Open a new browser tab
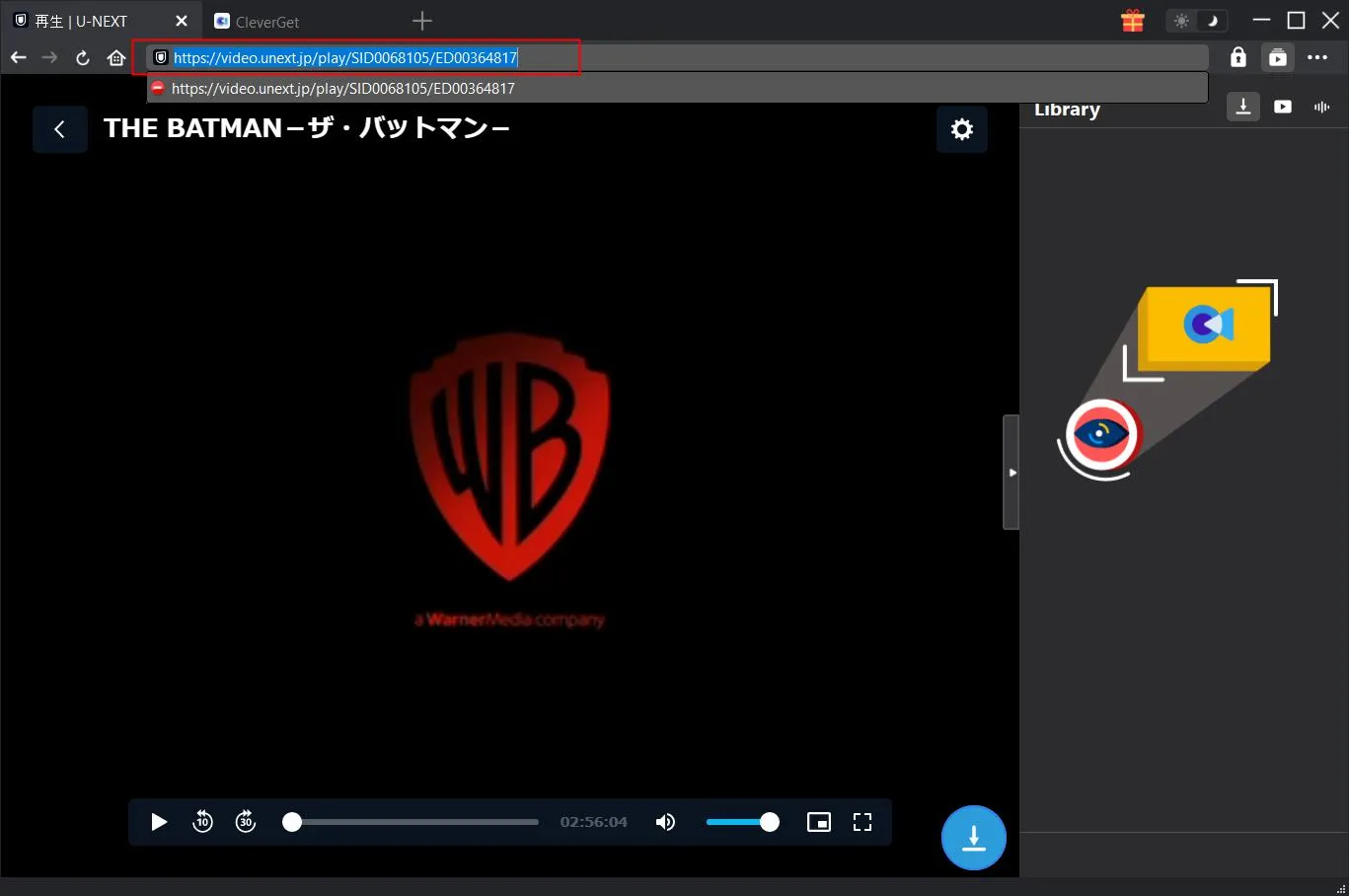Viewport: 1349px width, 896px height. coord(422,21)
